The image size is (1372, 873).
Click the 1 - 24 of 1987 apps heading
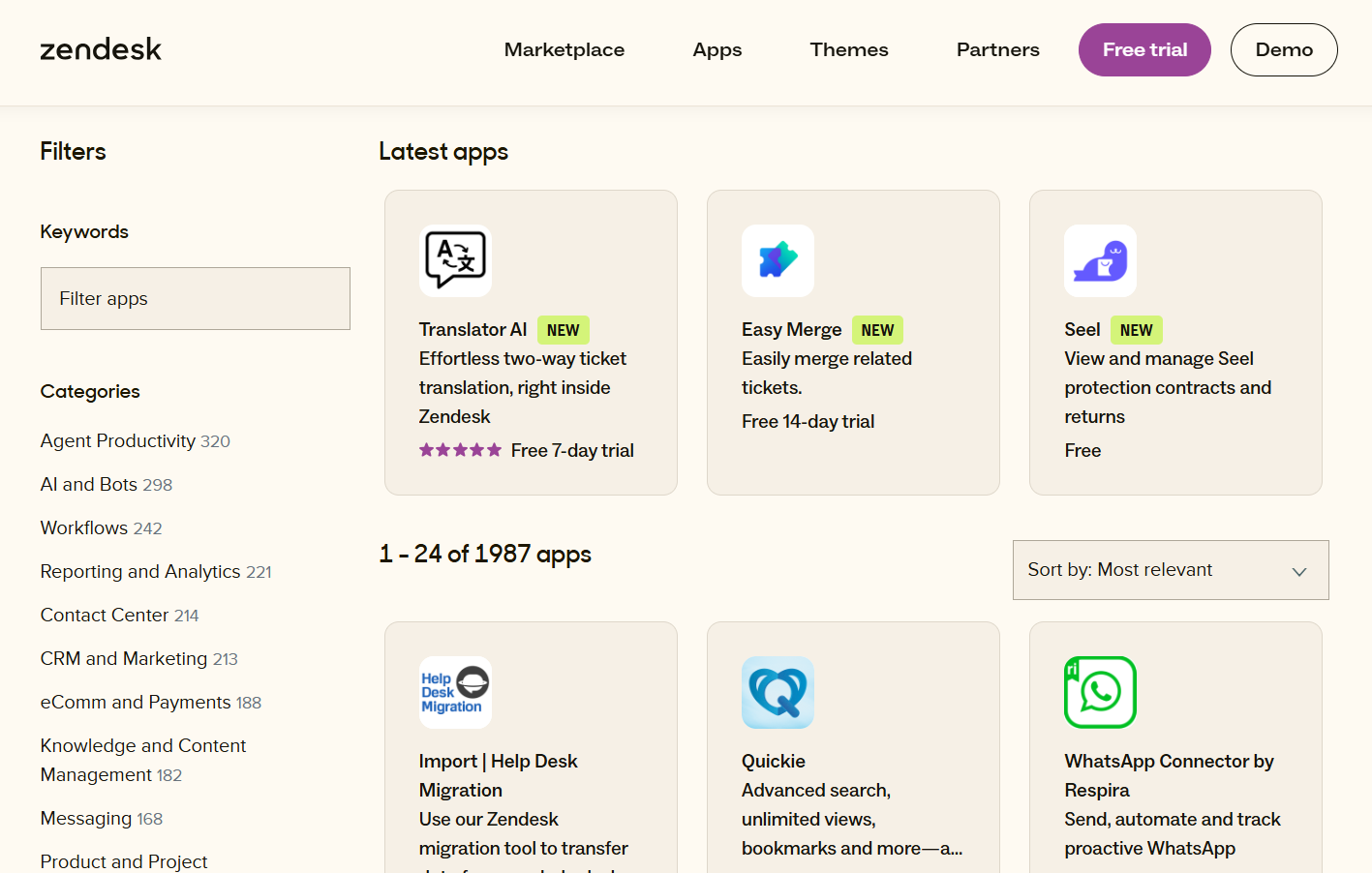[485, 555]
